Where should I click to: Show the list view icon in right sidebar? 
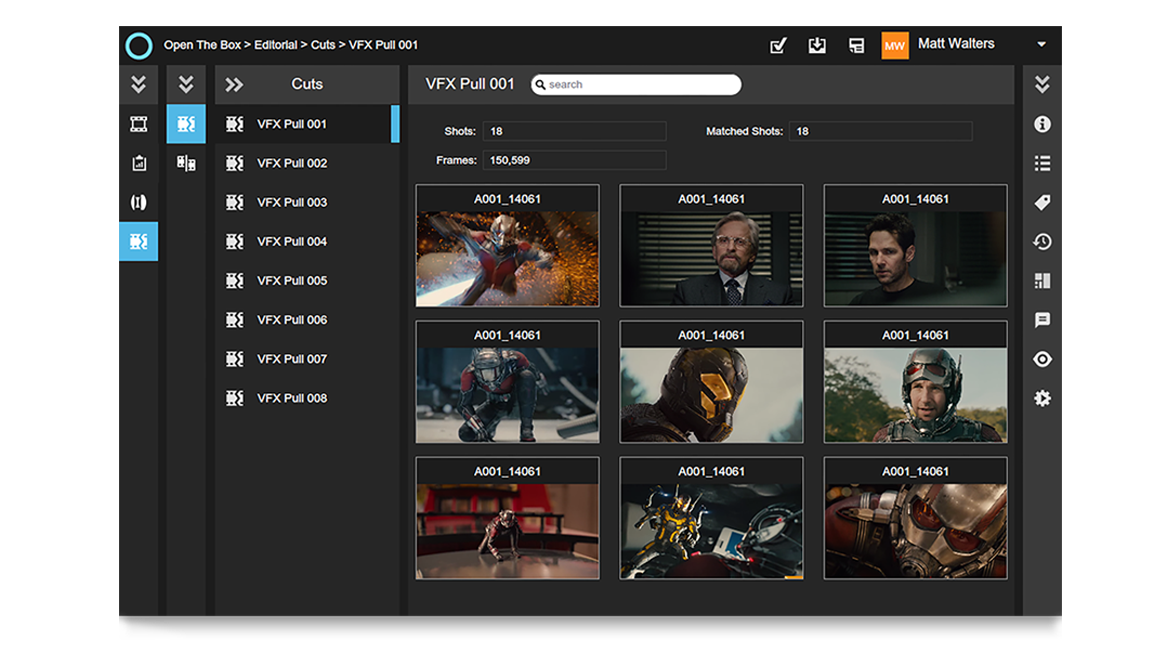point(1042,163)
